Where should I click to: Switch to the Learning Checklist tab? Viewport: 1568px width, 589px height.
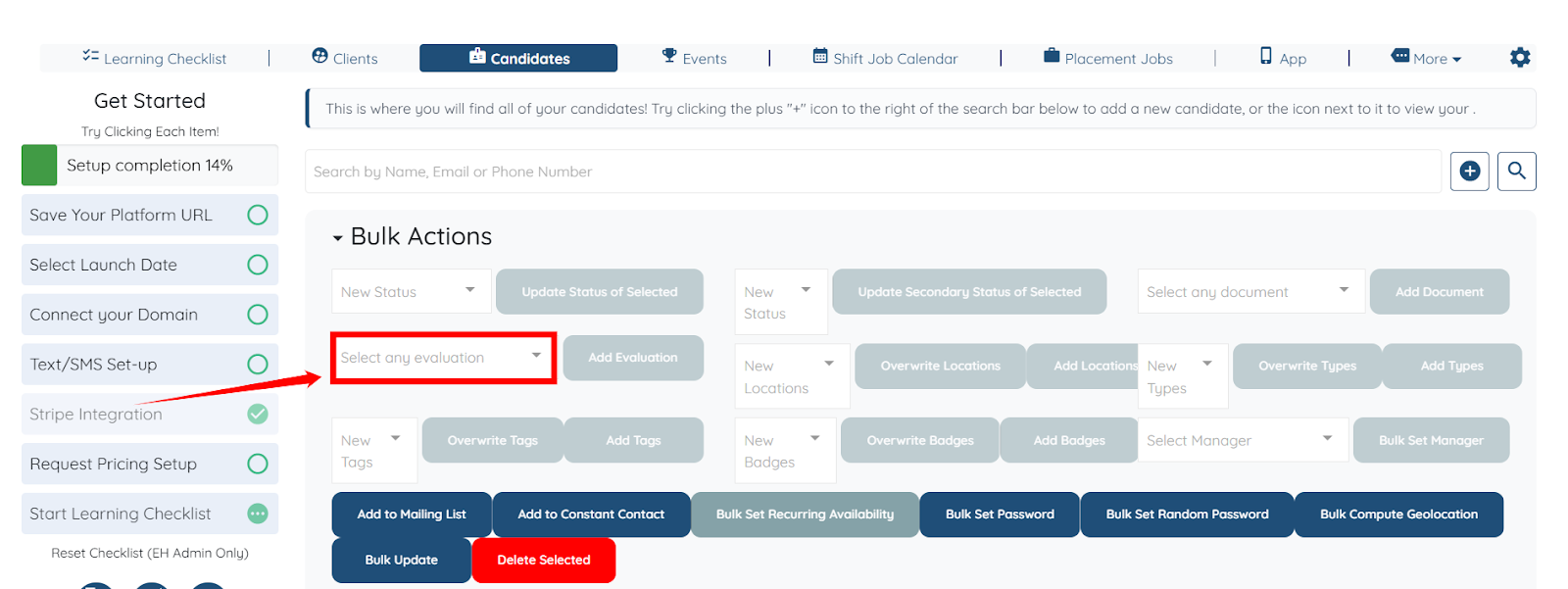(155, 58)
